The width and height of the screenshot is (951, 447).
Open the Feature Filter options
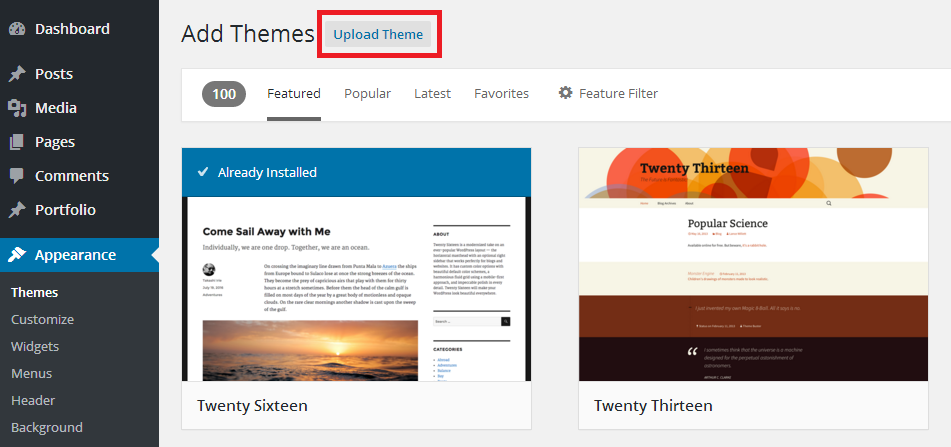point(608,93)
